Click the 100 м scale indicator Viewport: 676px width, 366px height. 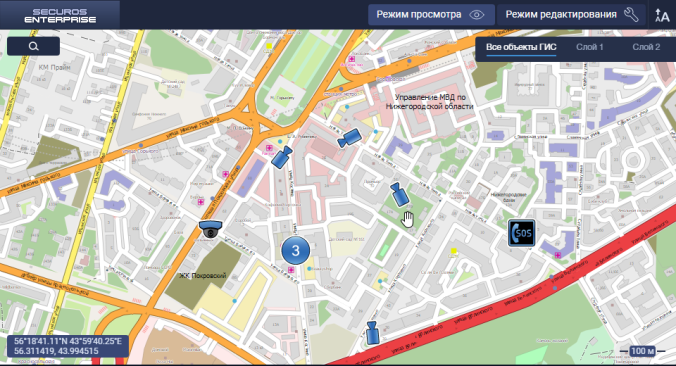(642, 351)
